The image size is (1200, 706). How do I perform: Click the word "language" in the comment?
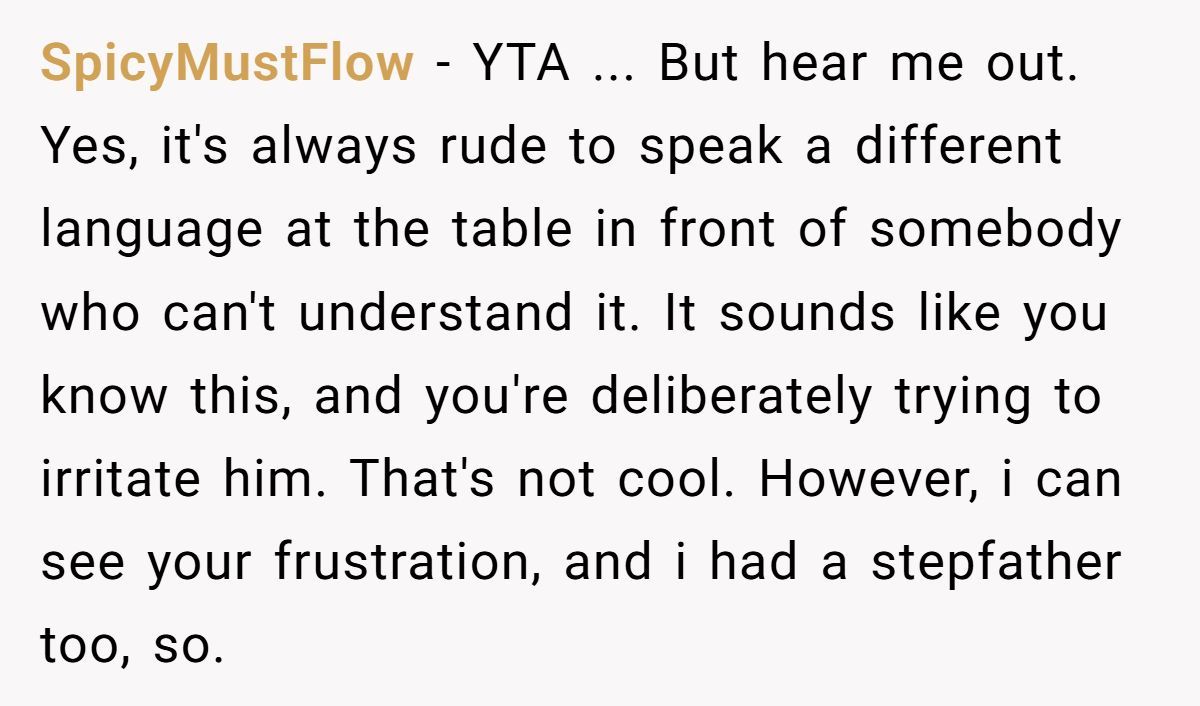(x=152, y=231)
